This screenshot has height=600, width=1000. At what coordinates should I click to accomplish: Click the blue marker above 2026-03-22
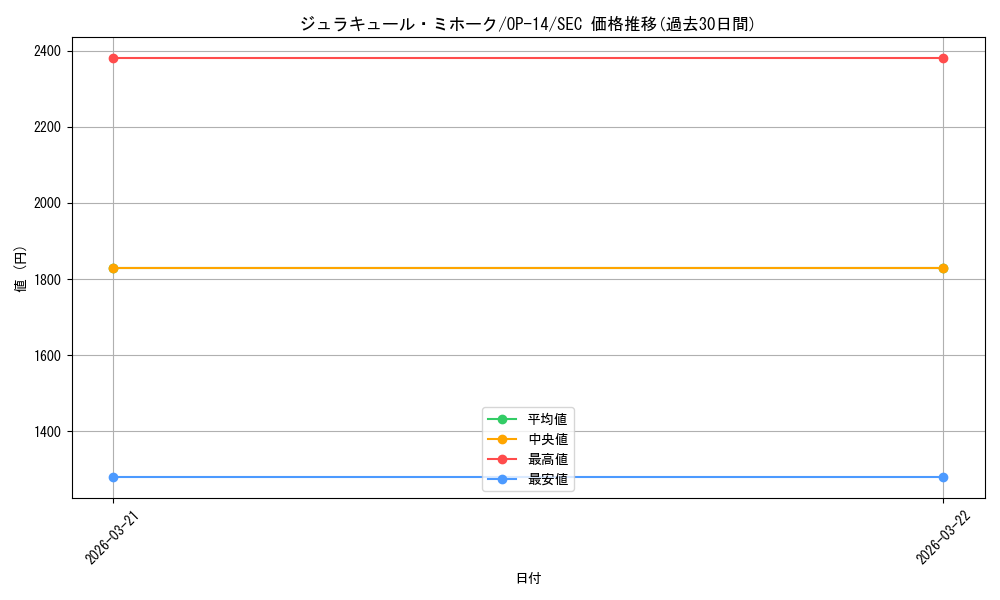pyautogui.click(x=945, y=477)
